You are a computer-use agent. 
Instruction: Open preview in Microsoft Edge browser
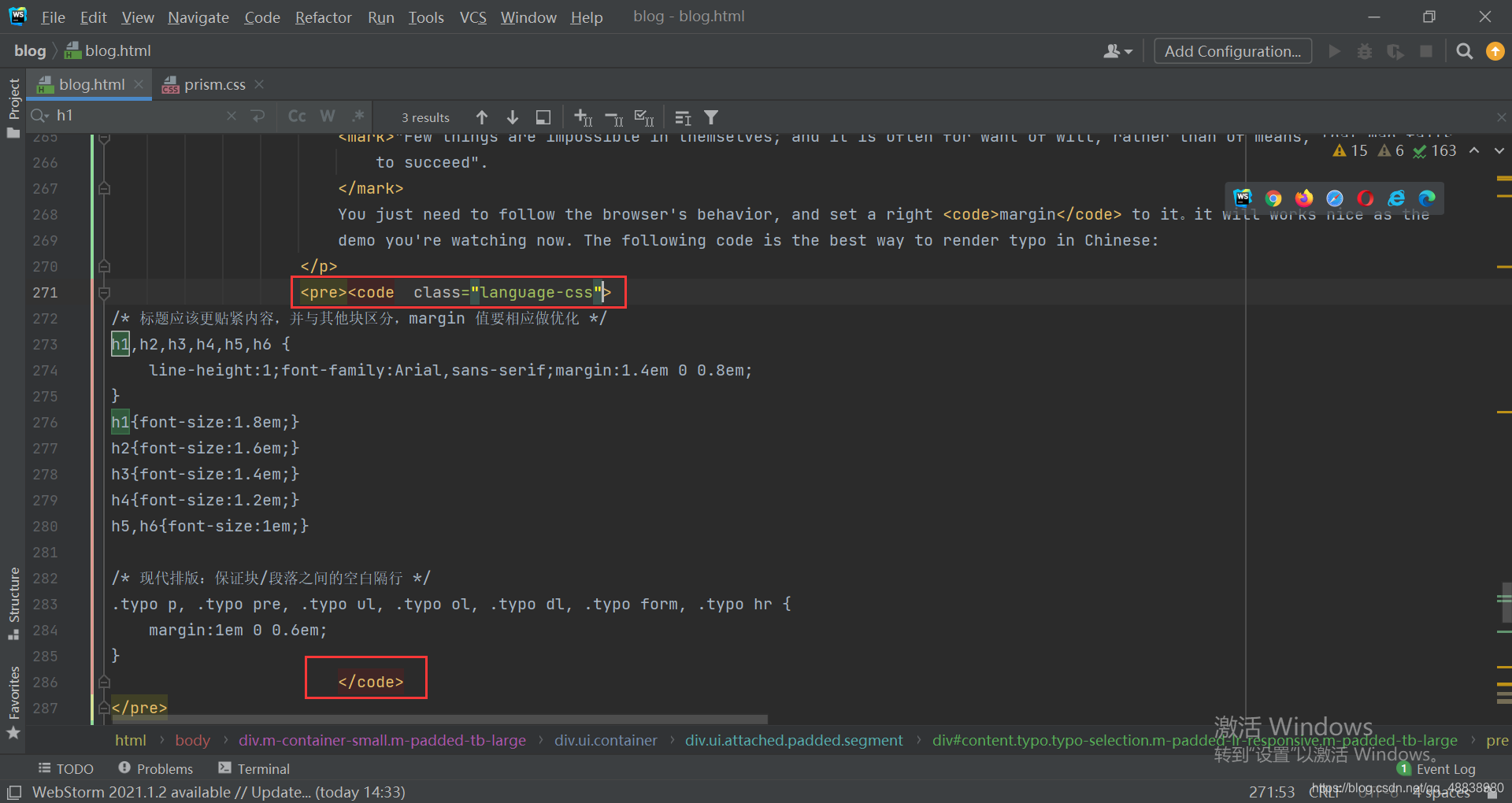coord(1427,198)
